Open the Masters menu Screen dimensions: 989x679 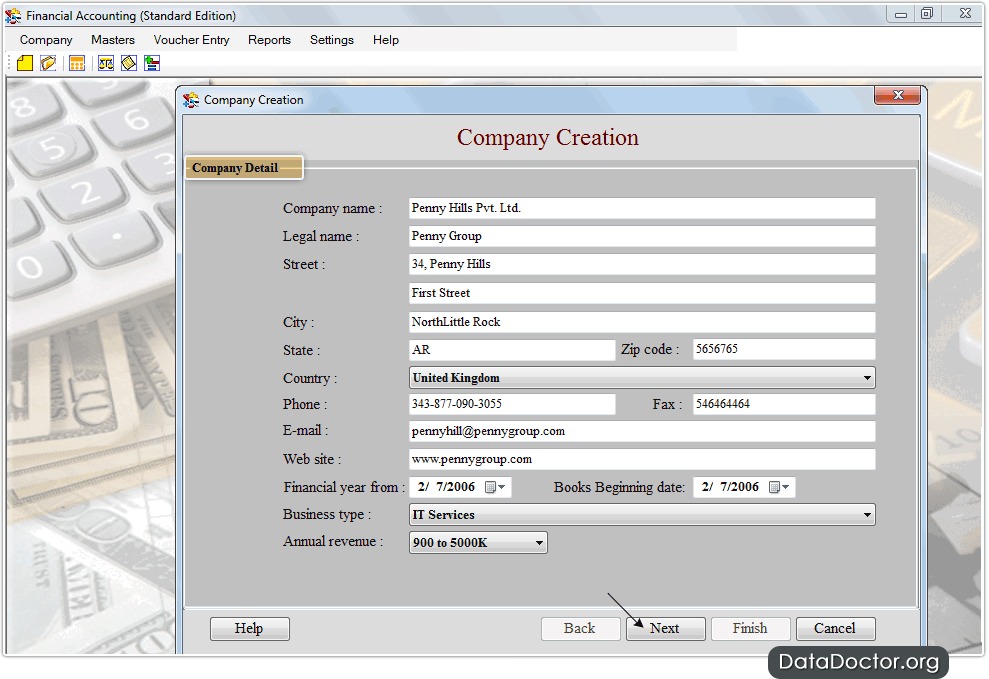click(x=113, y=40)
